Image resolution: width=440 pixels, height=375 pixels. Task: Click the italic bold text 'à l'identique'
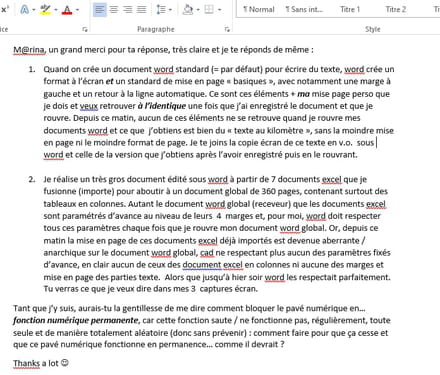[162, 106]
